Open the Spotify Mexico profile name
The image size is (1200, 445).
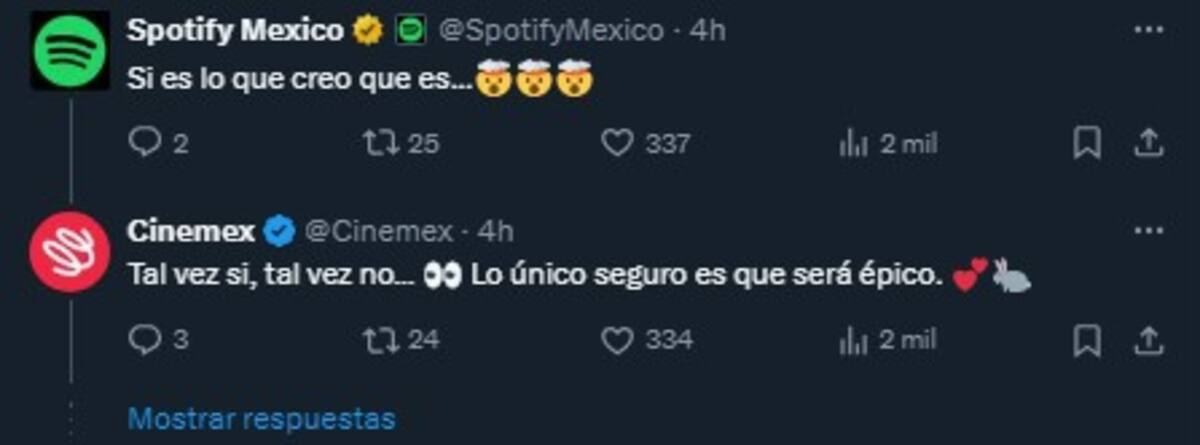(235, 31)
